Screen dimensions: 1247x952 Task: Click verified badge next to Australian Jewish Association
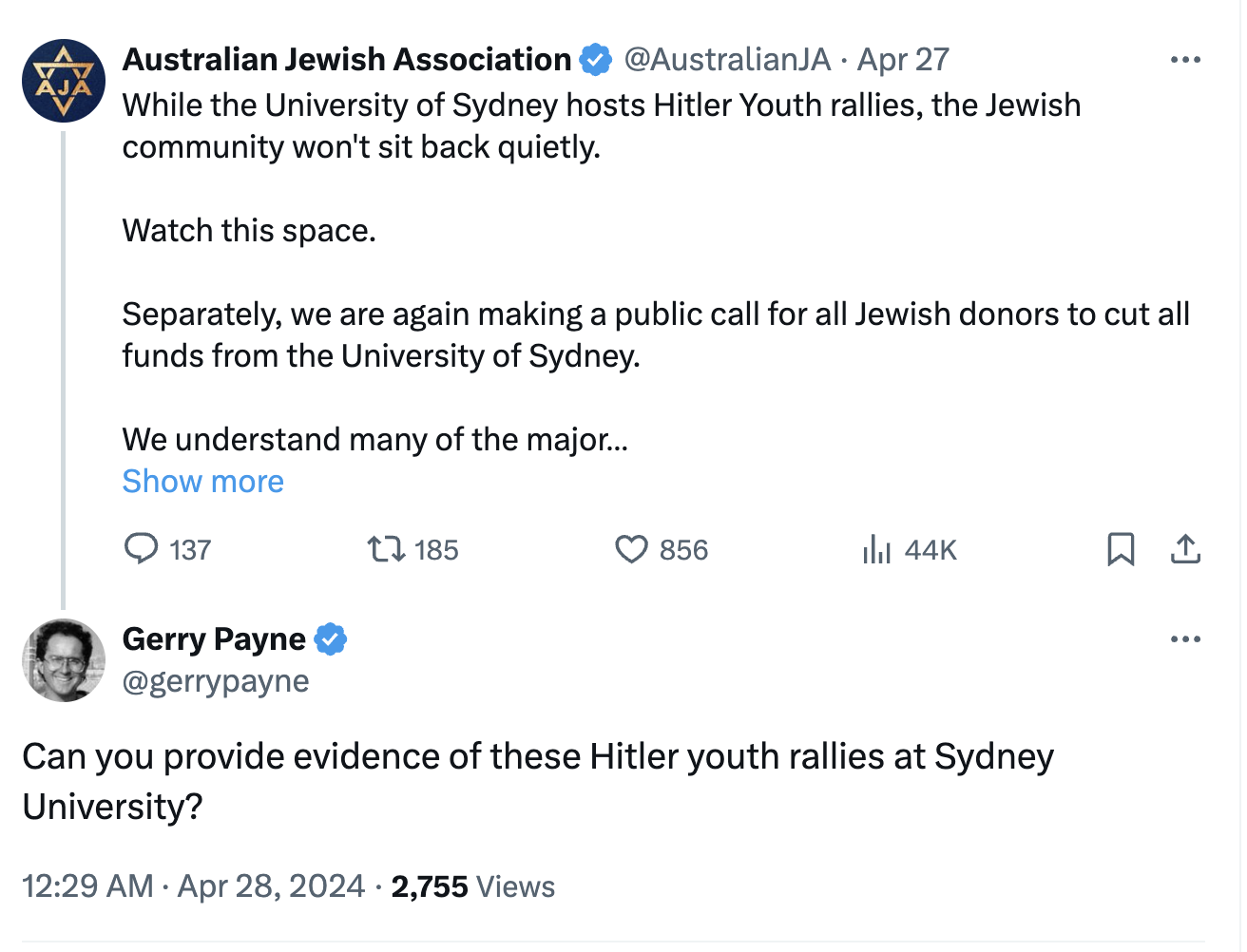pyautogui.click(x=596, y=60)
